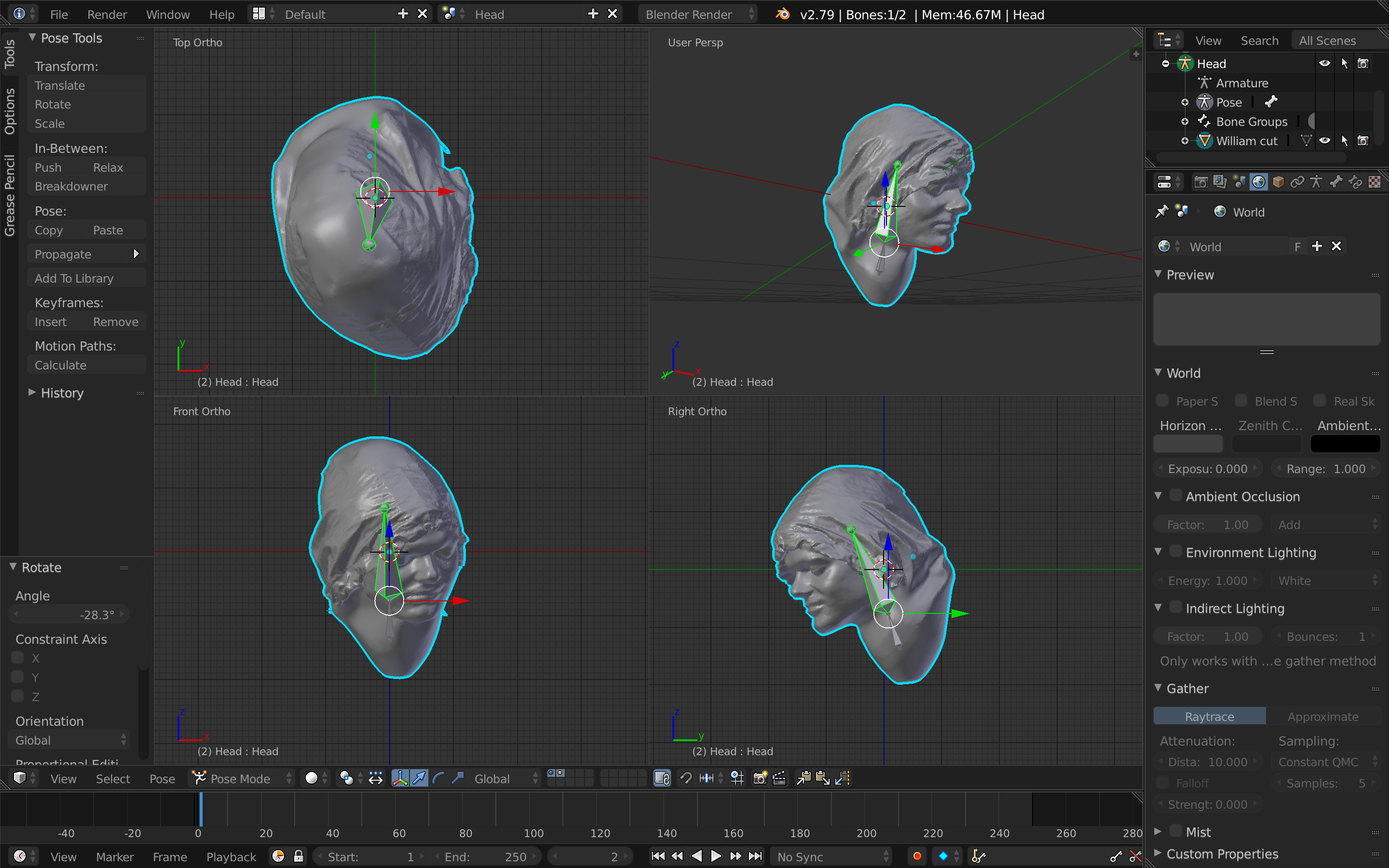
Task: Open the Armature data properties tab
Action: pos(1316,182)
